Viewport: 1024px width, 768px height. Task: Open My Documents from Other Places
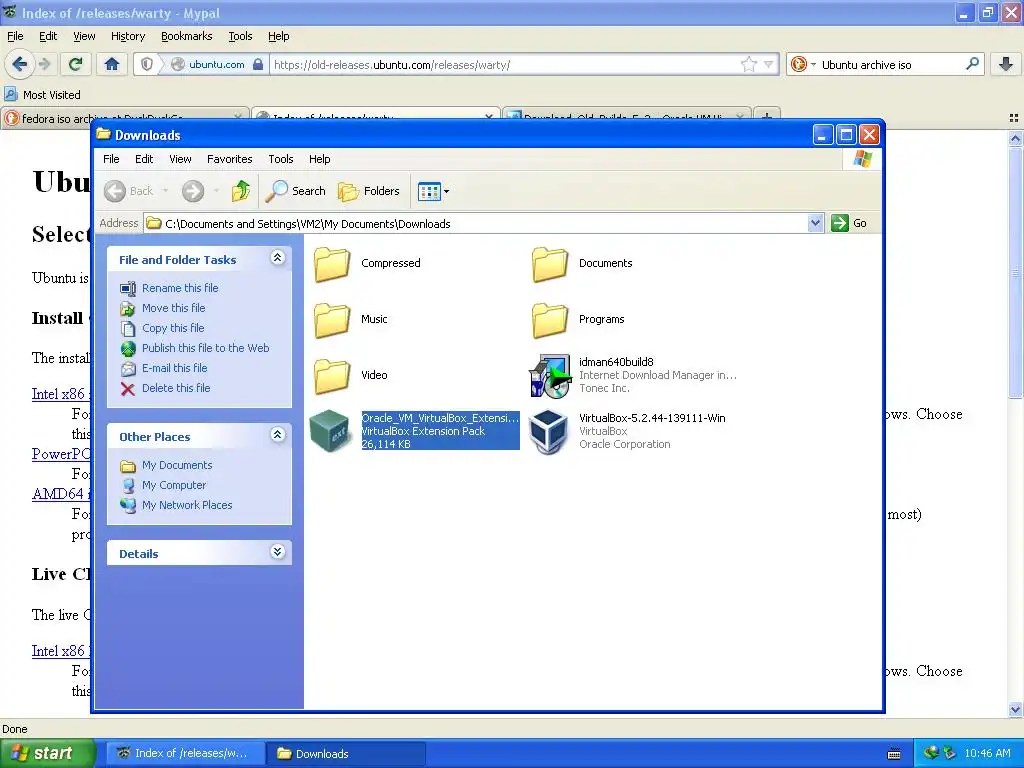(177, 465)
